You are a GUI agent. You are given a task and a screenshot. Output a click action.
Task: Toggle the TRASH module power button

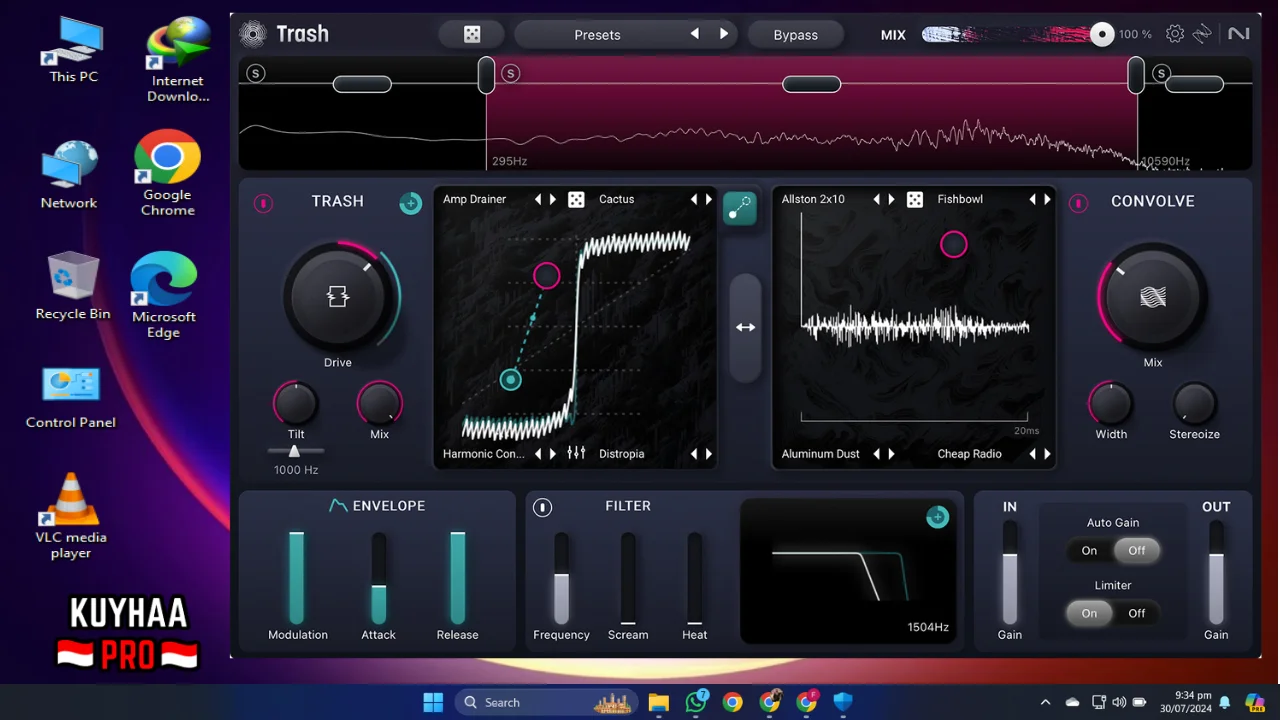pos(263,203)
